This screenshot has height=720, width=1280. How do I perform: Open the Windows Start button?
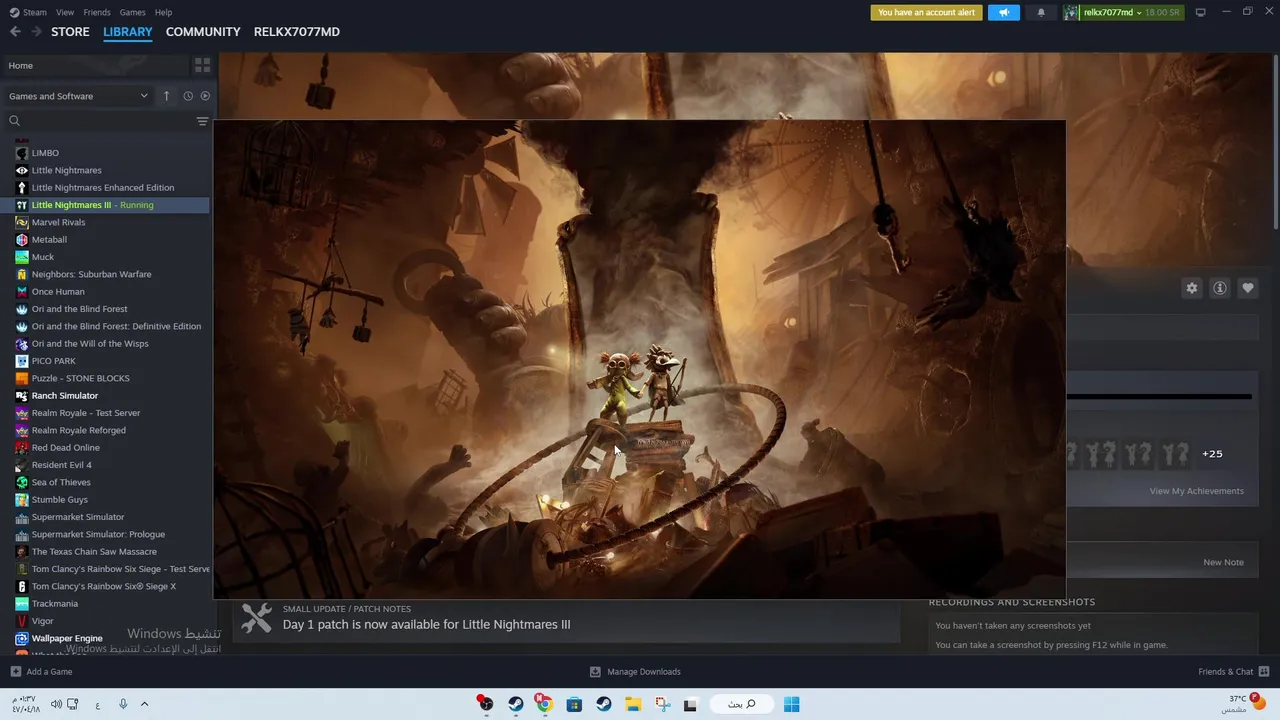point(791,704)
